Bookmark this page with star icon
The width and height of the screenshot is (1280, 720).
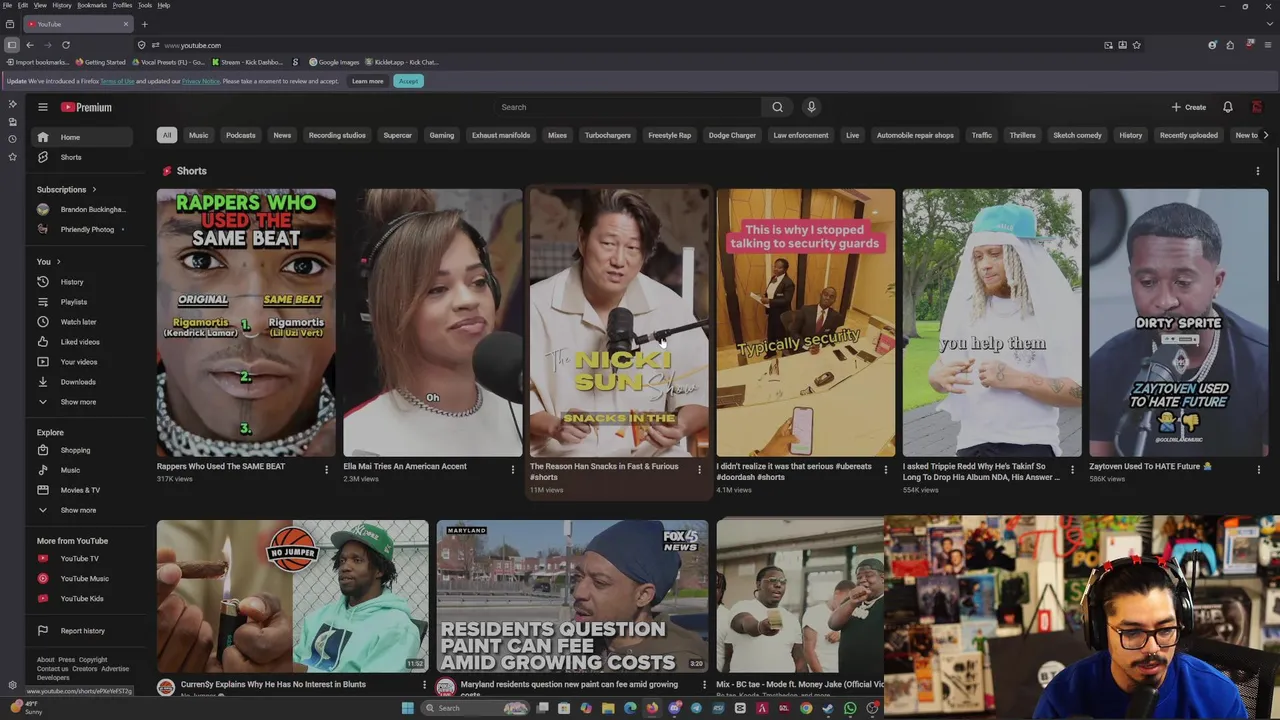(1136, 45)
